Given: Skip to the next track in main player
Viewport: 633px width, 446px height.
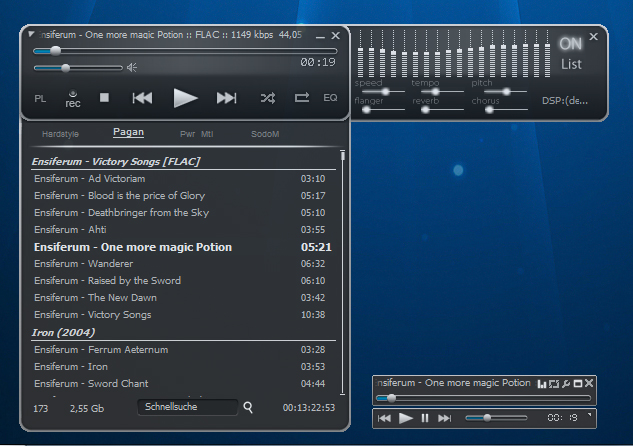Looking at the screenshot, I should pos(227,98).
